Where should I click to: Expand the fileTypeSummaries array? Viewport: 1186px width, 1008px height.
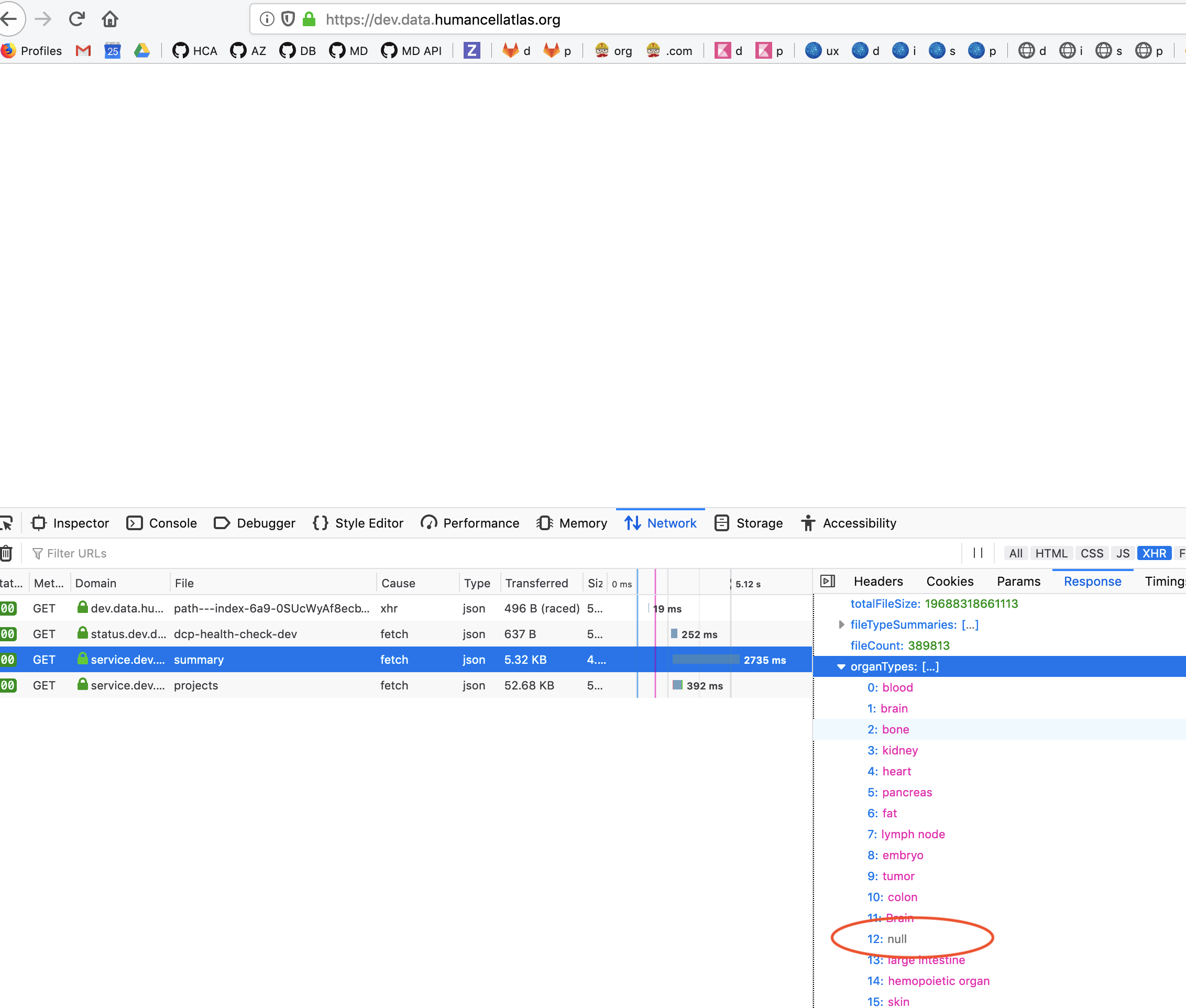click(841, 624)
